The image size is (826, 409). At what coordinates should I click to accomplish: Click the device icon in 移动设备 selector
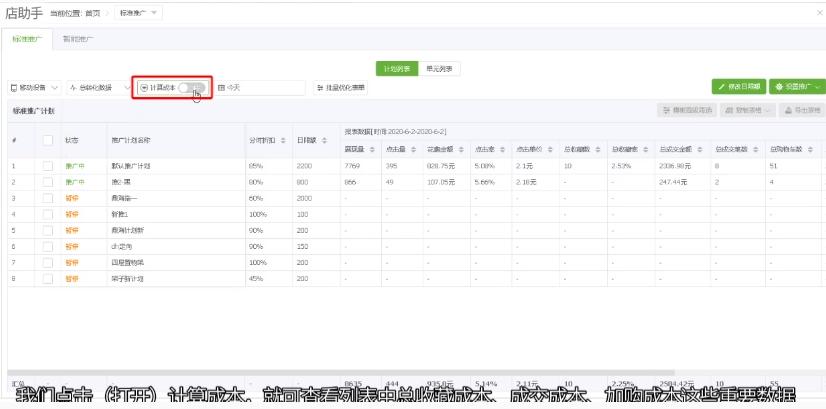pos(14,87)
